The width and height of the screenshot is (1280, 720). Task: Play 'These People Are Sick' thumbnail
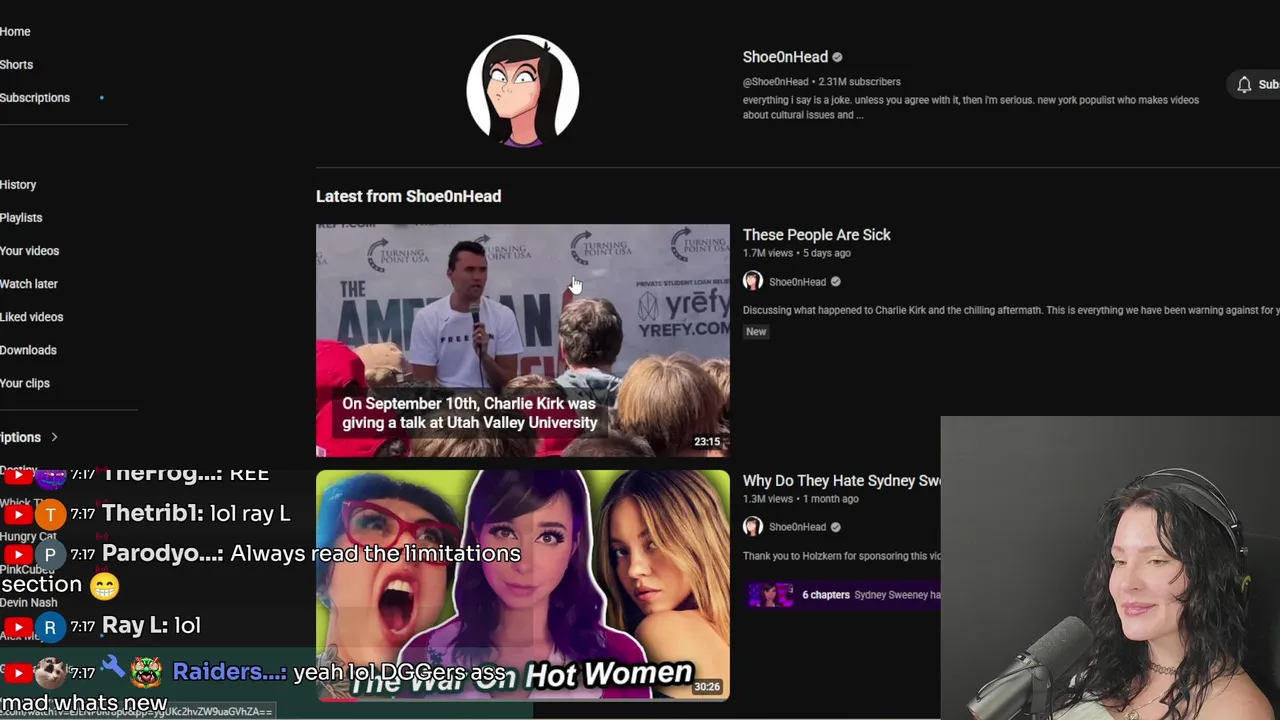[x=523, y=340]
